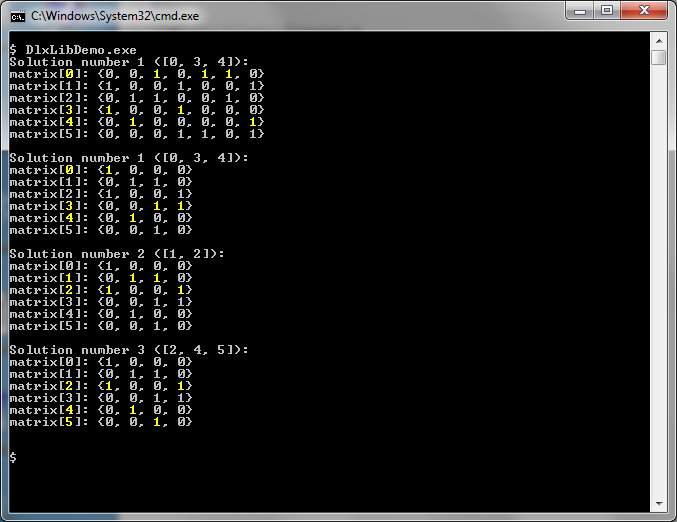Click the scrollbar up arrow
Image resolution: width=677 pixels, height=522 pixels.
point(659,41)
